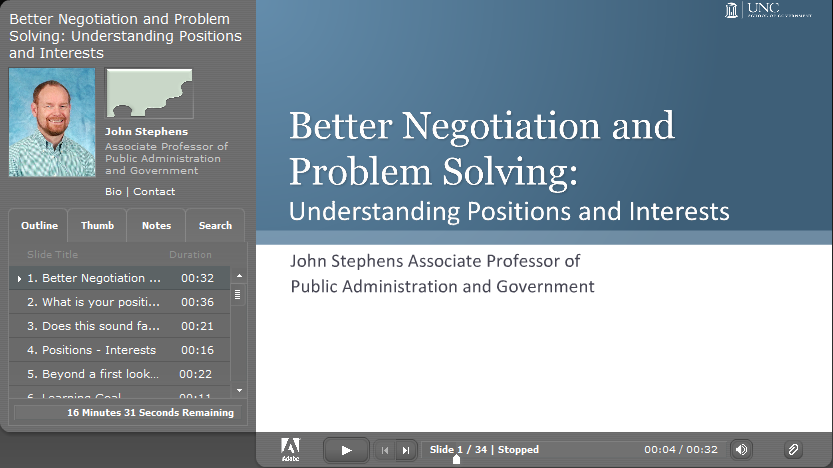Select slide 3 Does this sound fa...
833x468 pixels.
(120, 326)
